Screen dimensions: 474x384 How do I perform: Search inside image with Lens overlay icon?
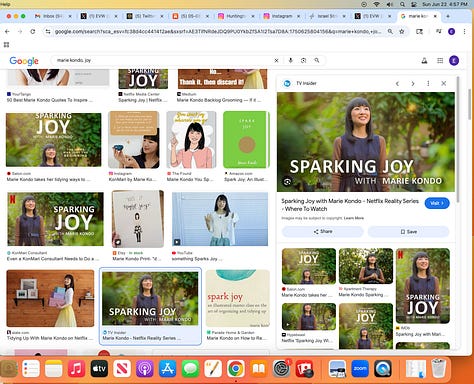(x=287, y=182)
